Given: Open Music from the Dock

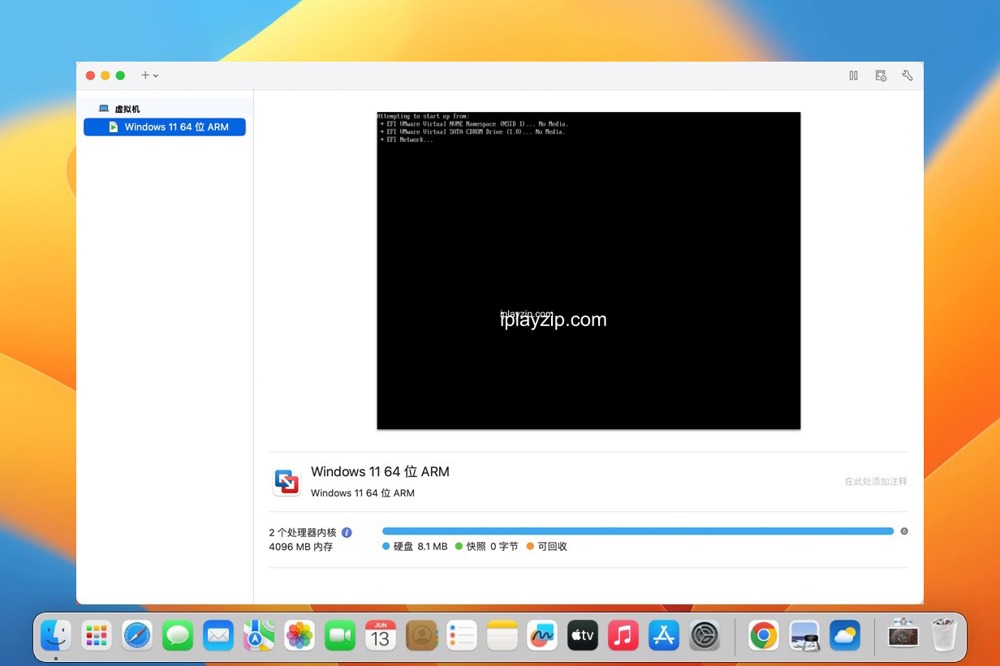Looking at the screenshot, I should point(623,635).
